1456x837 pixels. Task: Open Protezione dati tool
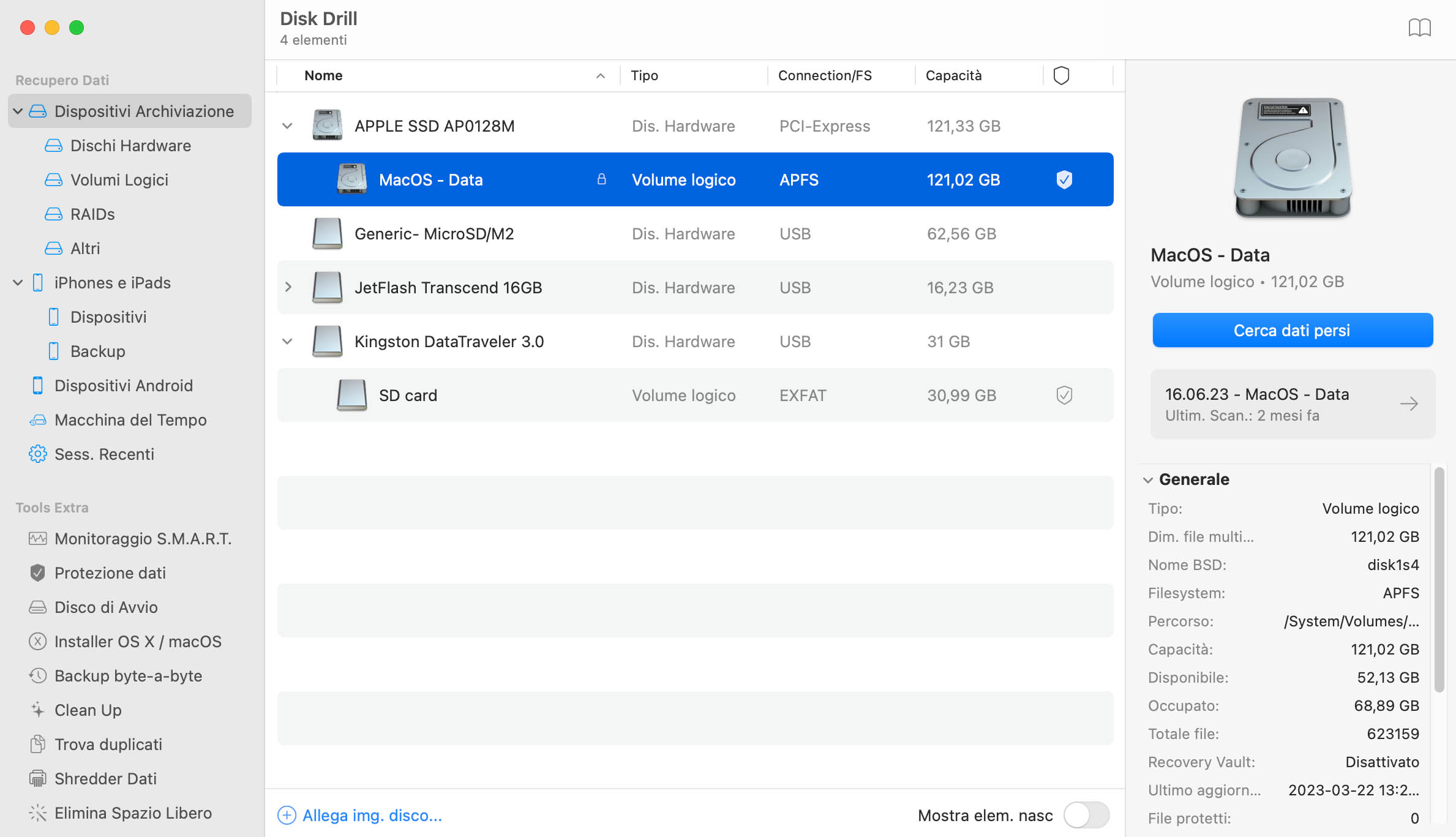[110, 573]
